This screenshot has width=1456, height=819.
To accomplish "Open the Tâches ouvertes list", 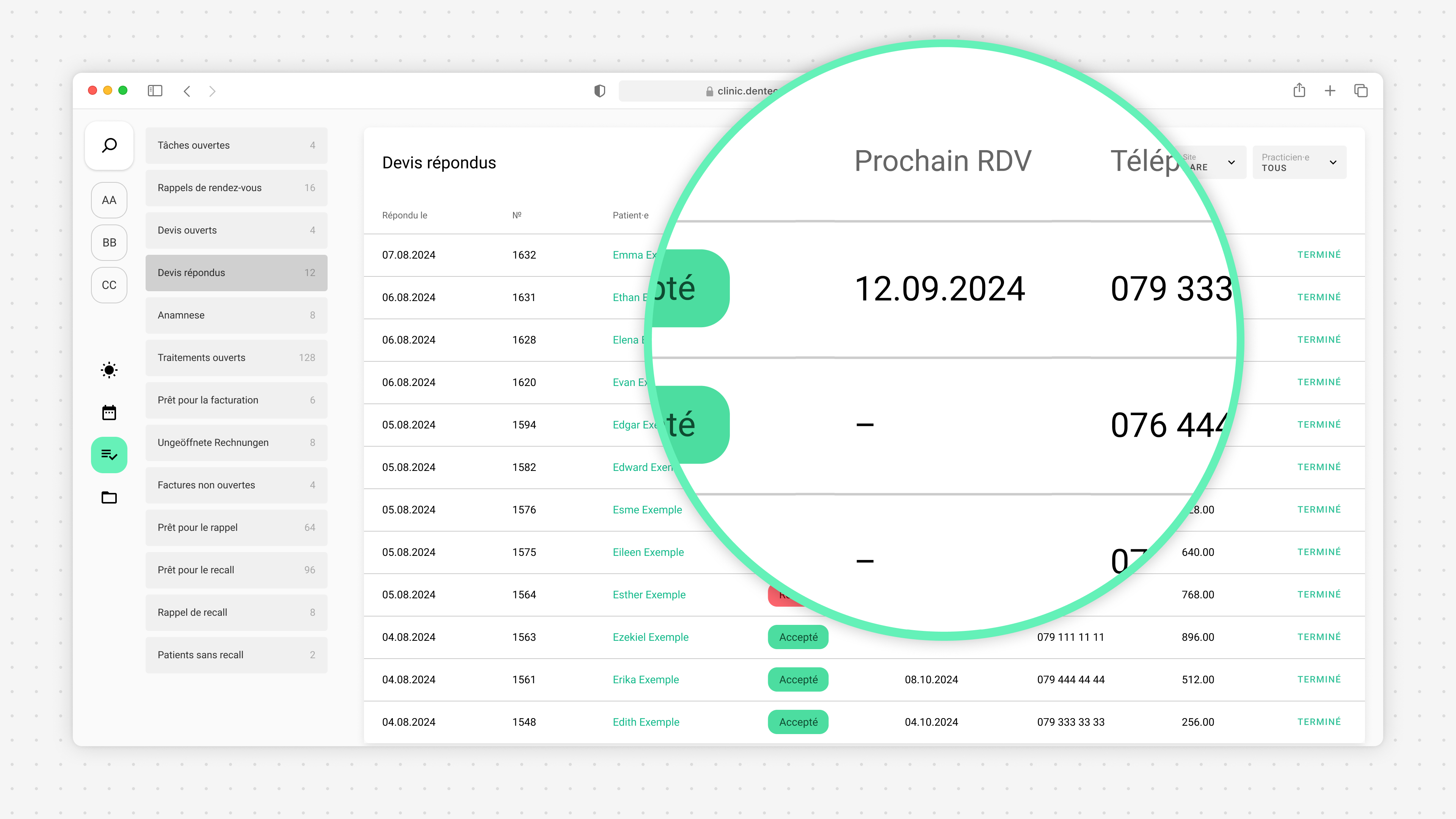I will click(x=236, y=145).
